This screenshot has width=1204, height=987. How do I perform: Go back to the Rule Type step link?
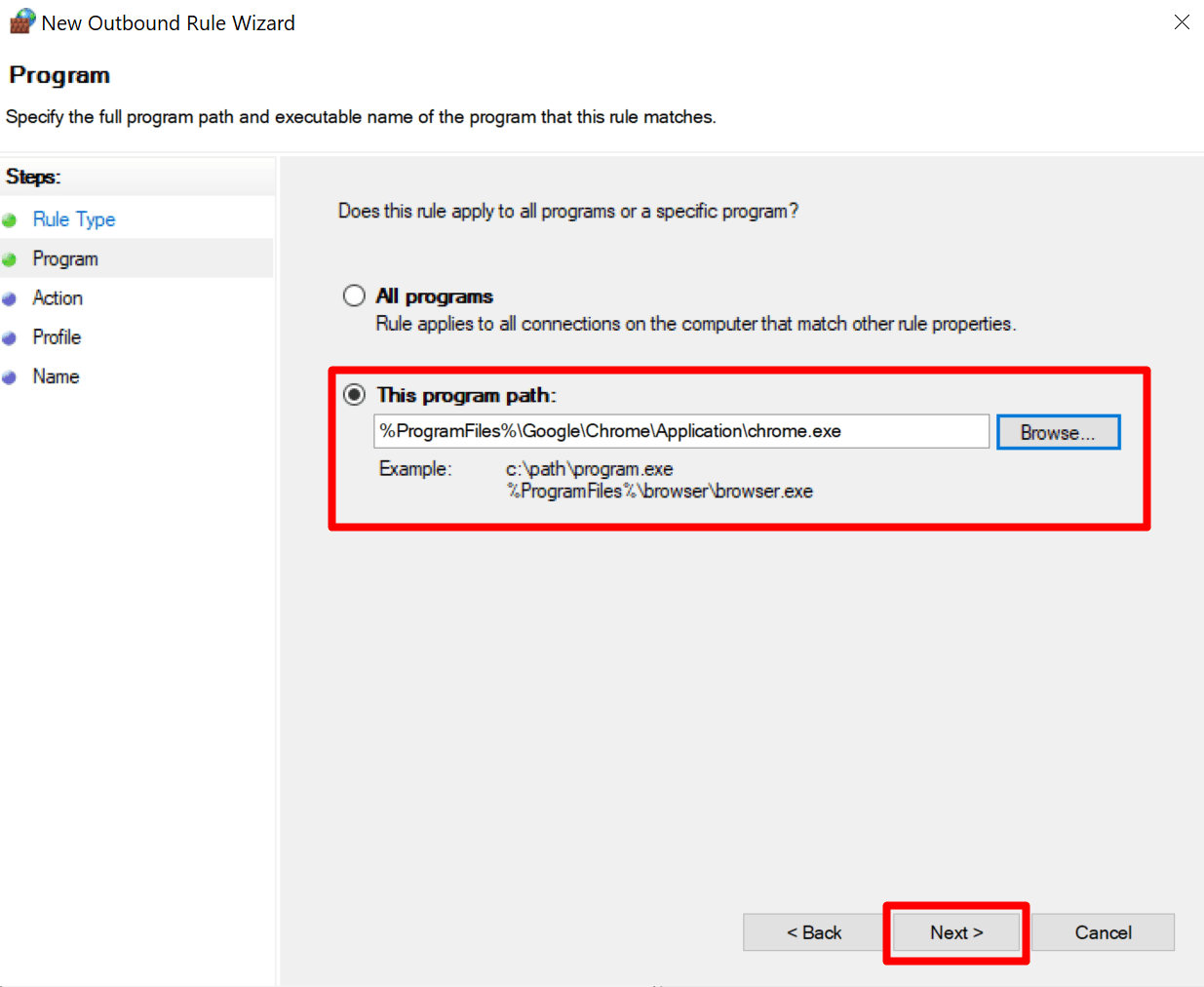click(74, 219)
